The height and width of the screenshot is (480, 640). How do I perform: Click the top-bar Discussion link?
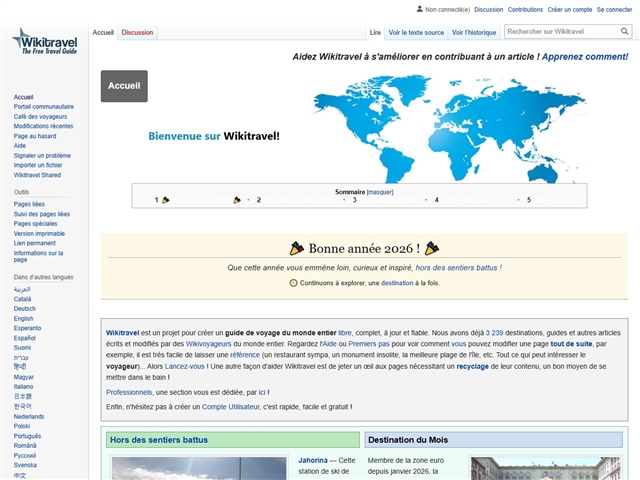(x=489, y=9)
